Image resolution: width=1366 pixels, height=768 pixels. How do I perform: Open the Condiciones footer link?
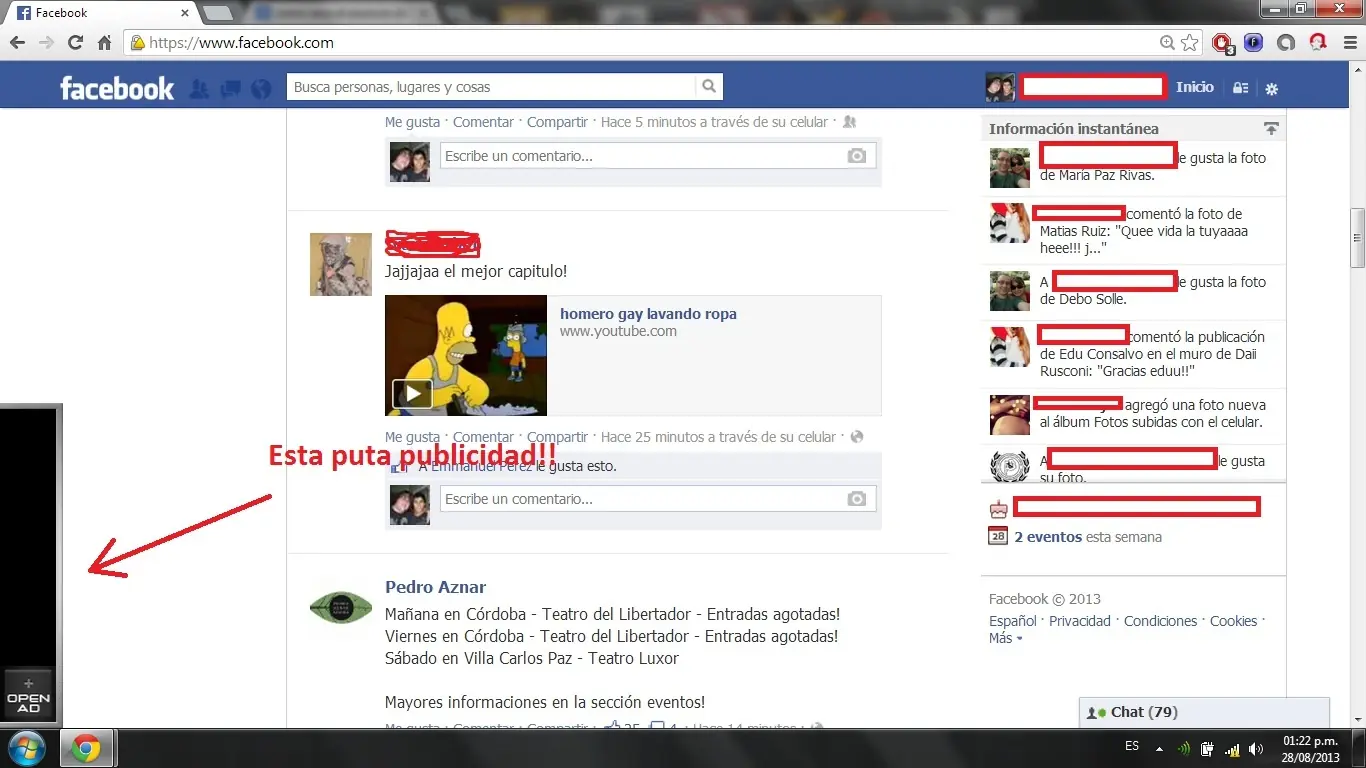click(1160, 621)
